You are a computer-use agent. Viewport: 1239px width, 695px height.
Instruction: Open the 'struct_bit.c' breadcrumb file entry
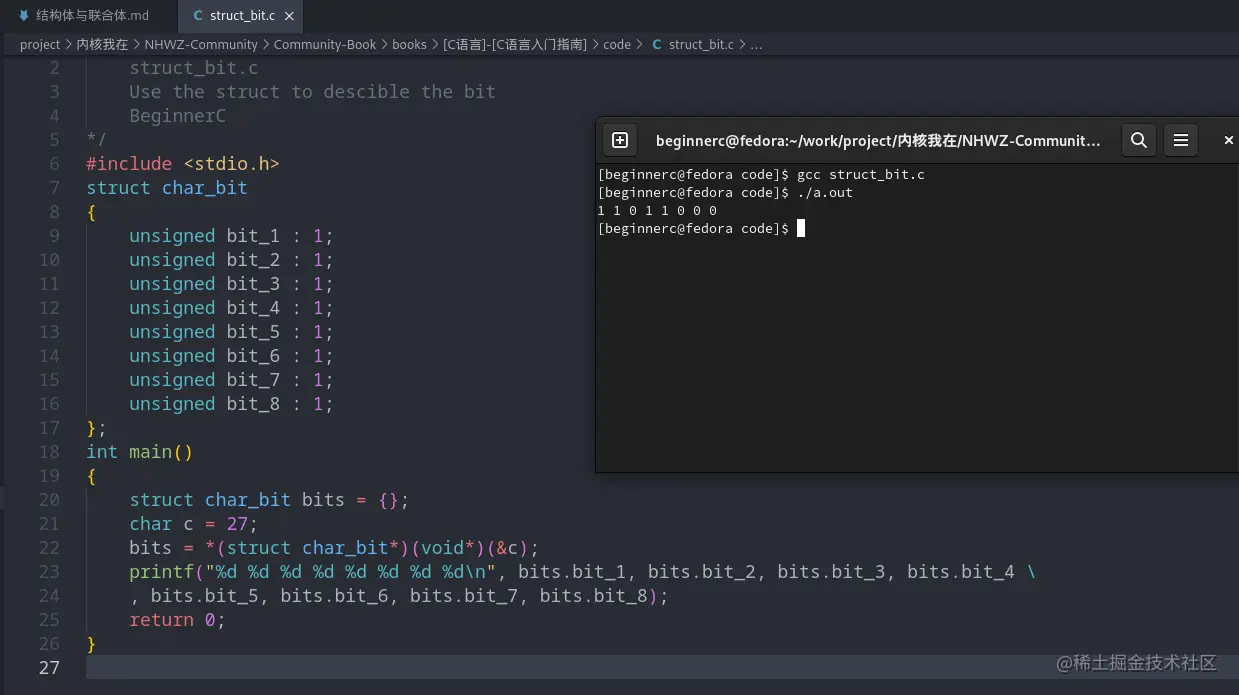pos(692,45)
